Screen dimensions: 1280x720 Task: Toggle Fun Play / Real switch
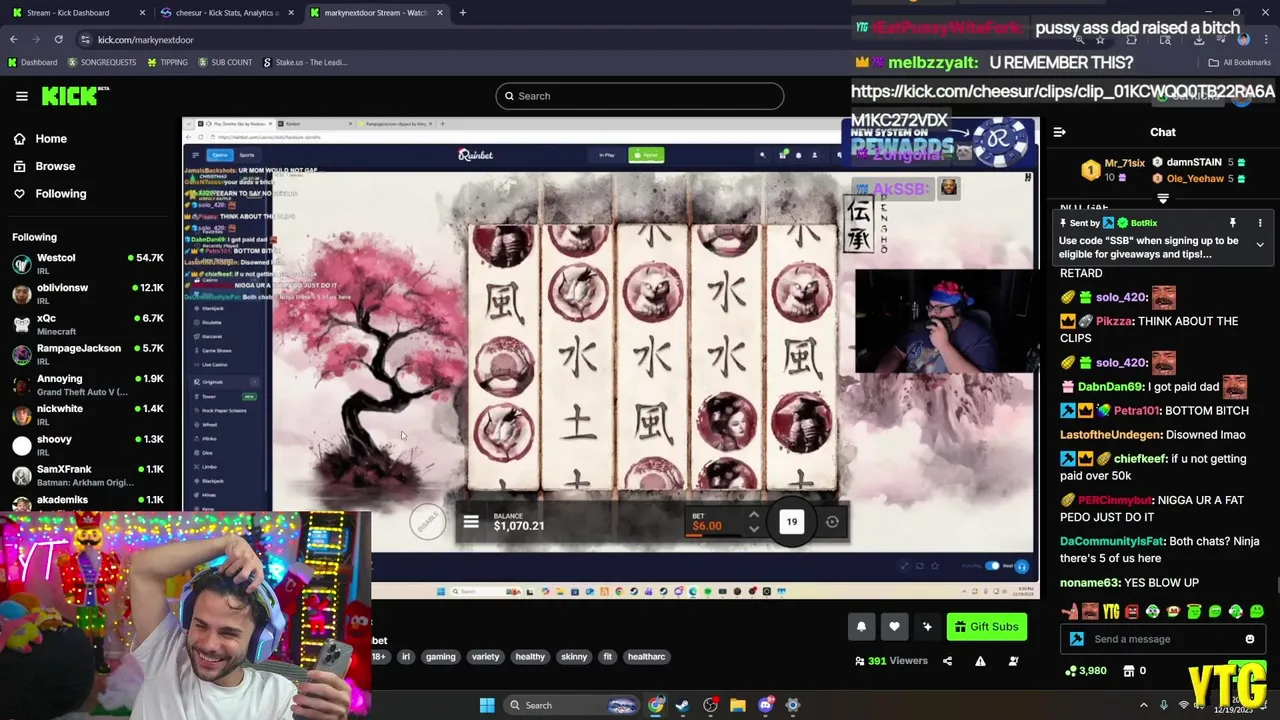(x=992, y=566)
